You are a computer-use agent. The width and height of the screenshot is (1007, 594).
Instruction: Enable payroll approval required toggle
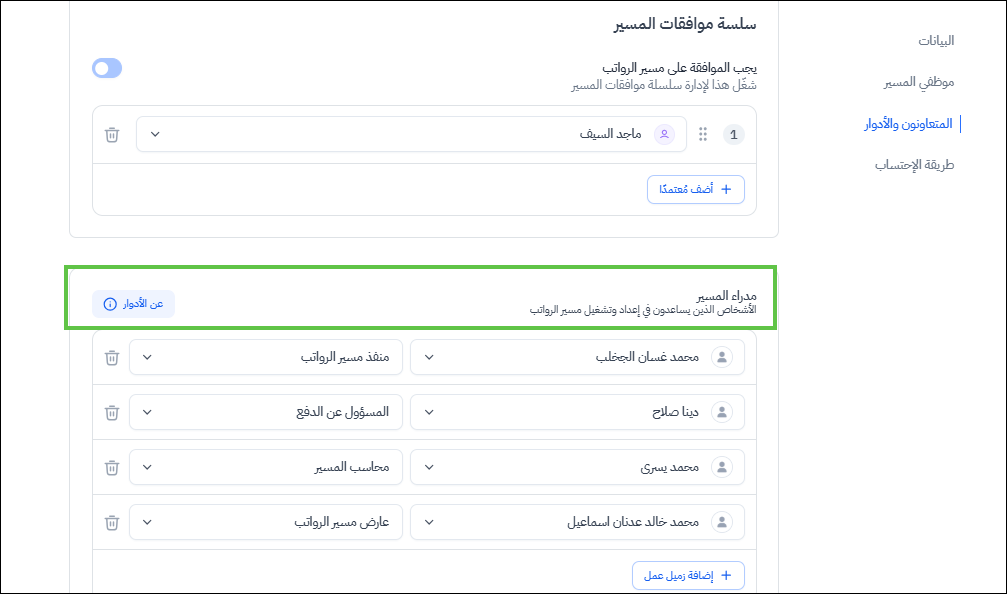[x=107, y=68]
